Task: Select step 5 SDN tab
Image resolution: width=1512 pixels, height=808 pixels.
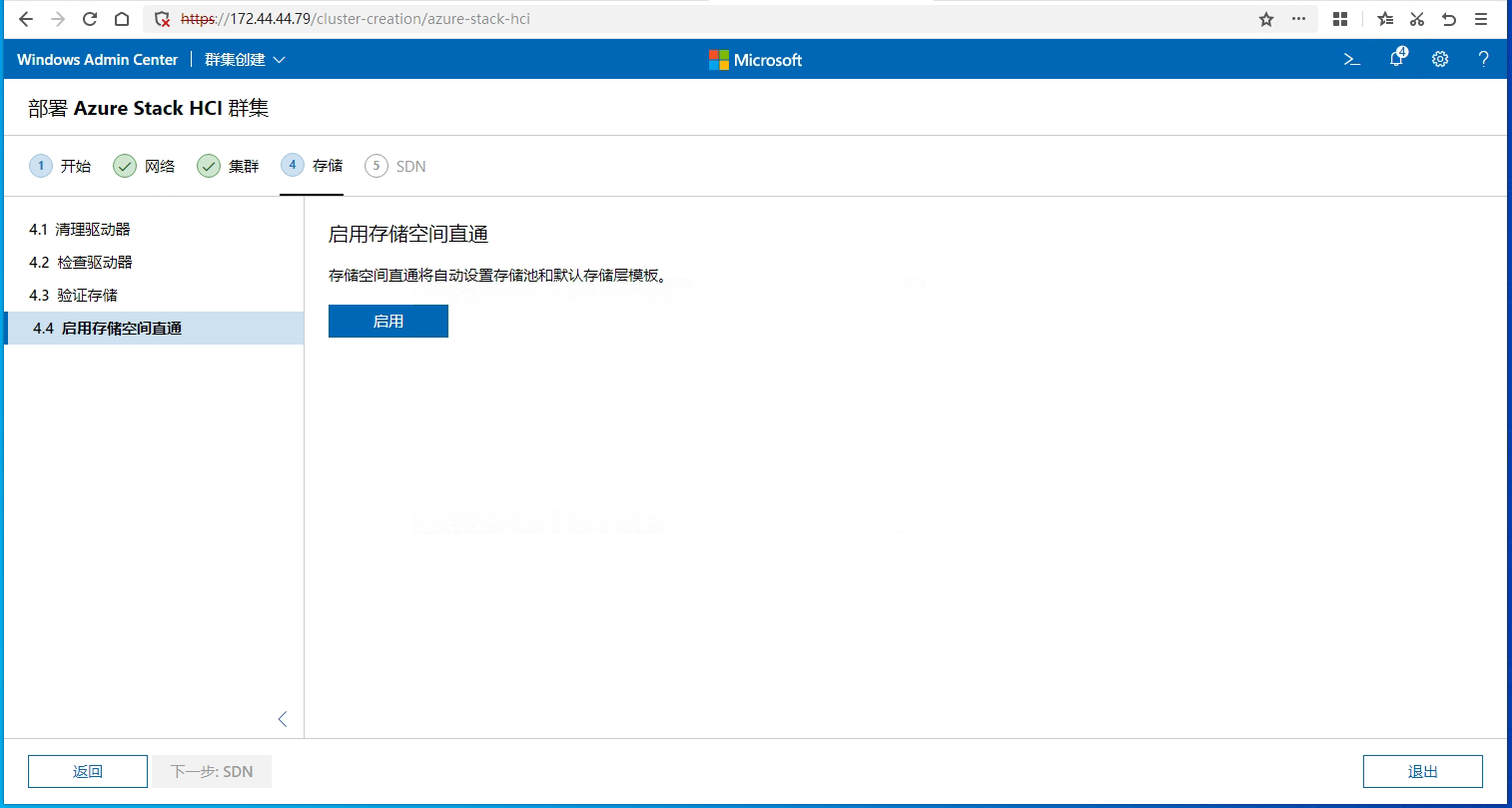Action: coord(395,166)
